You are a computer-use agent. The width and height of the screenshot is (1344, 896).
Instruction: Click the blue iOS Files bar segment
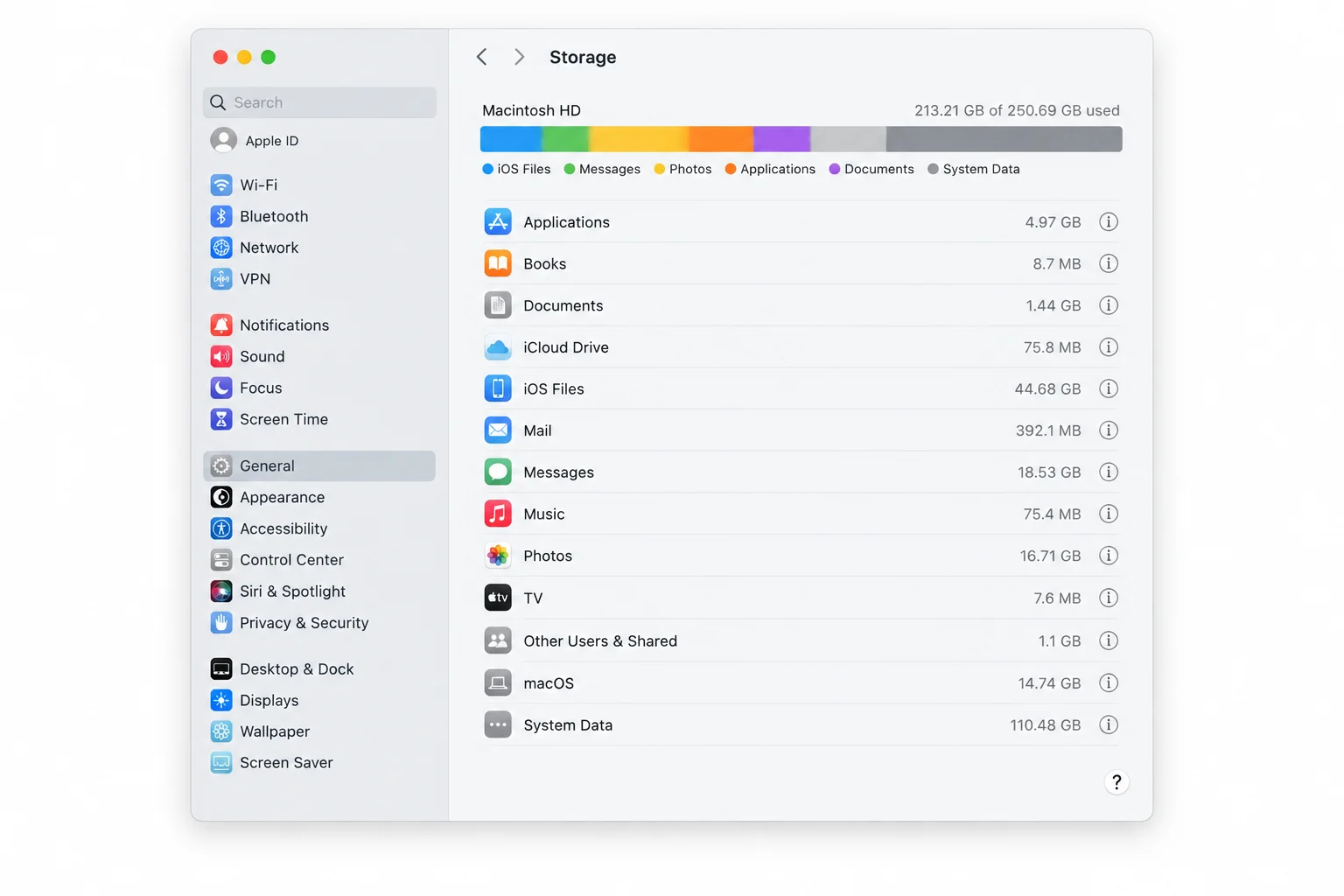[x=511, y=139]
